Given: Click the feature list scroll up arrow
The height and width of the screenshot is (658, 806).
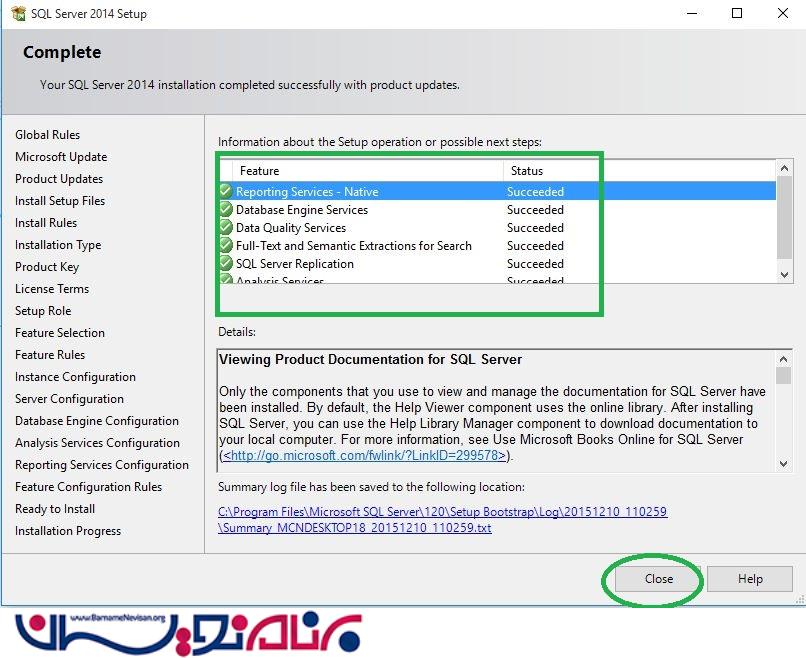Looking at the screenshot, I should 784,168.
